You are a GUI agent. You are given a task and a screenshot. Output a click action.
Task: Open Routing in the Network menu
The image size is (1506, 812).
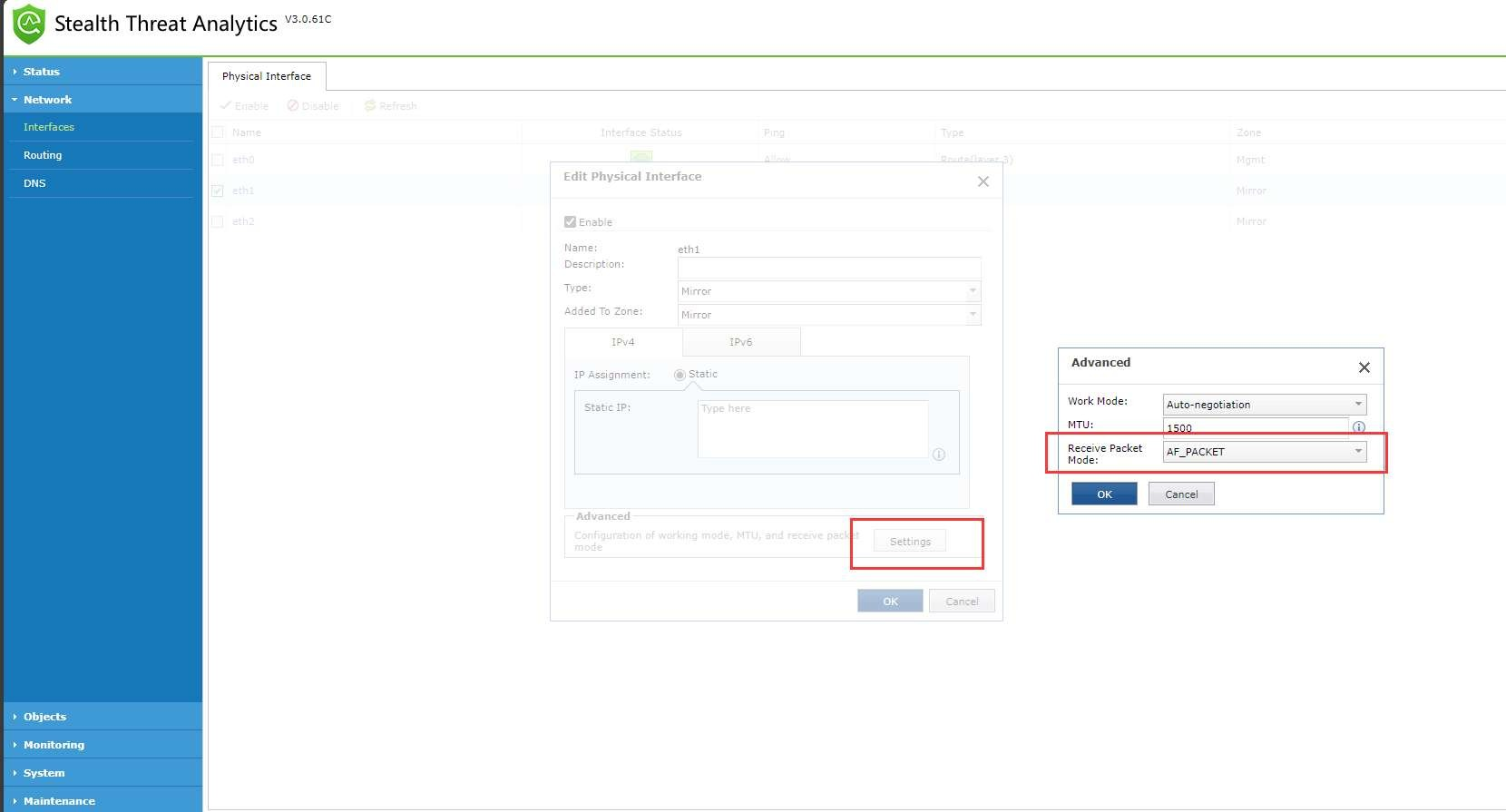pos(43,155)
